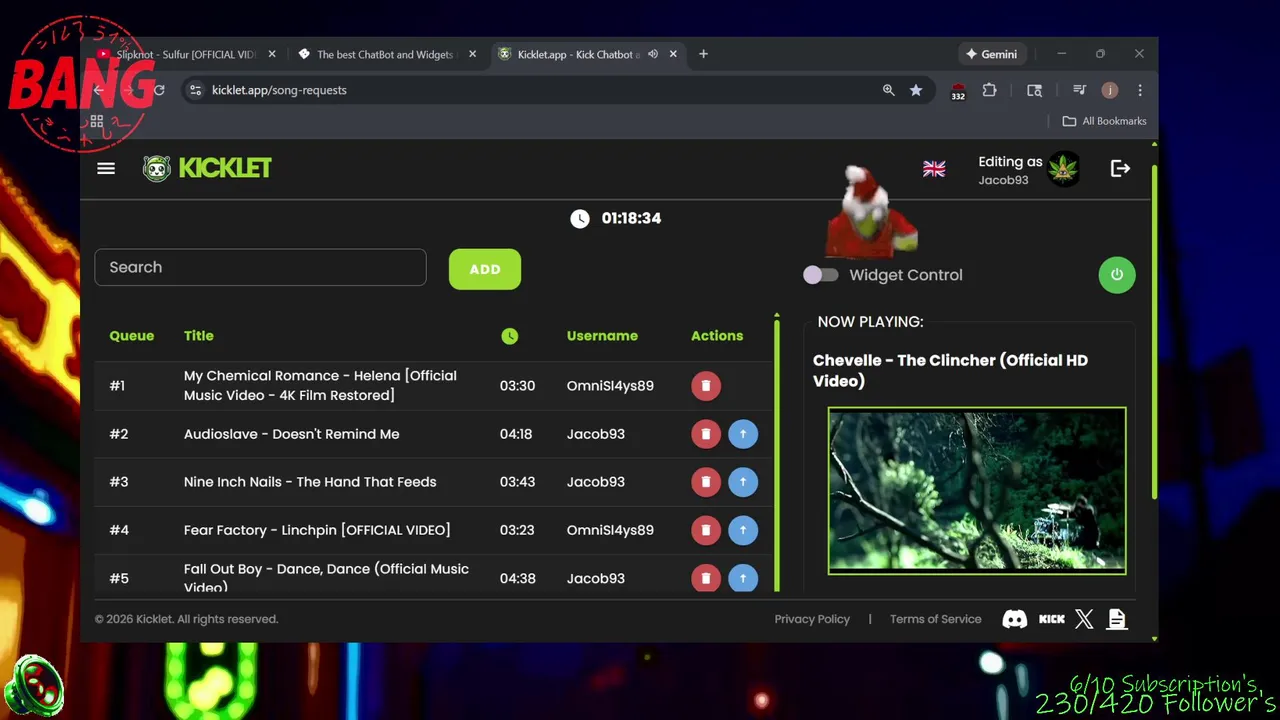Open the Kick footer icon
The width and height of the screenshot is (1280, 720).
(x=1052, y=619)
